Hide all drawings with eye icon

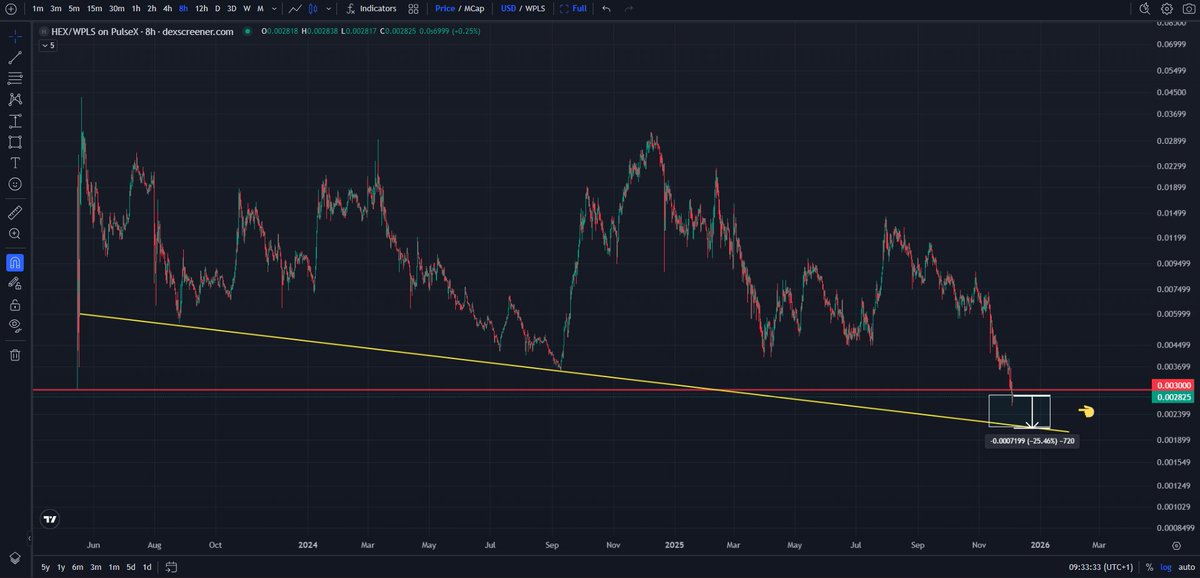15,325
